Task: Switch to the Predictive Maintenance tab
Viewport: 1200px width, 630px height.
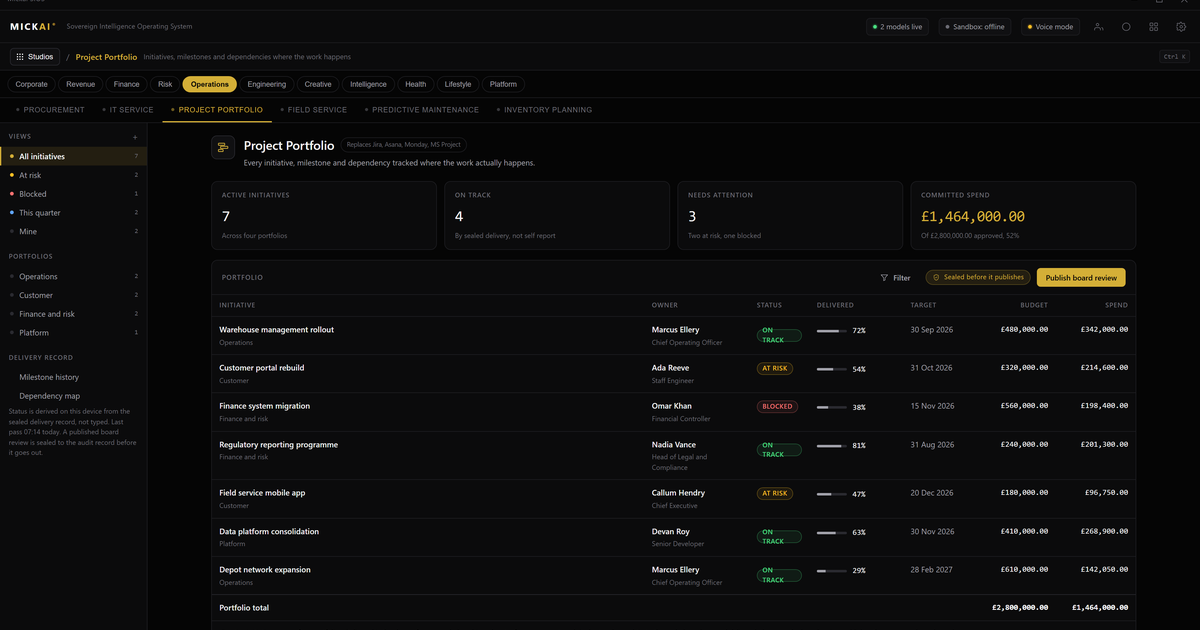Action: (422, 110)
